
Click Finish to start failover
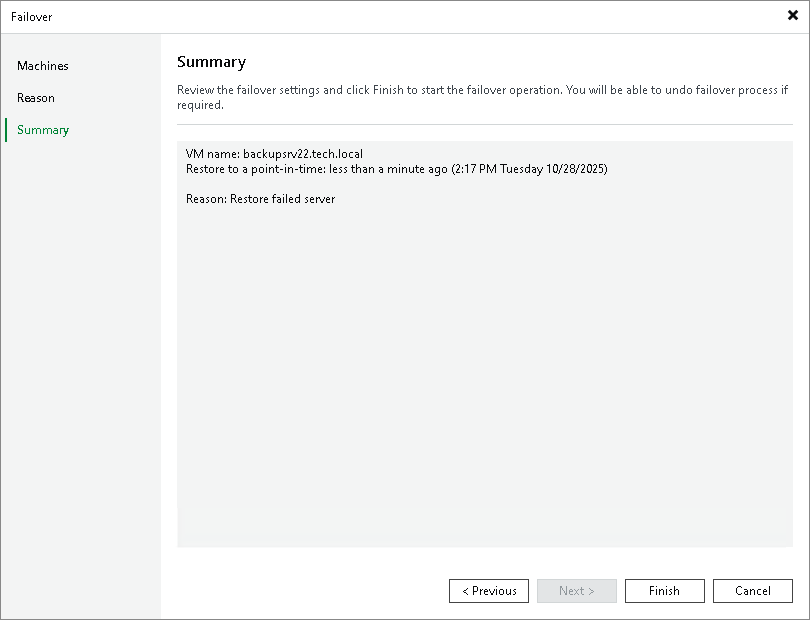click(x=664, y=591)
